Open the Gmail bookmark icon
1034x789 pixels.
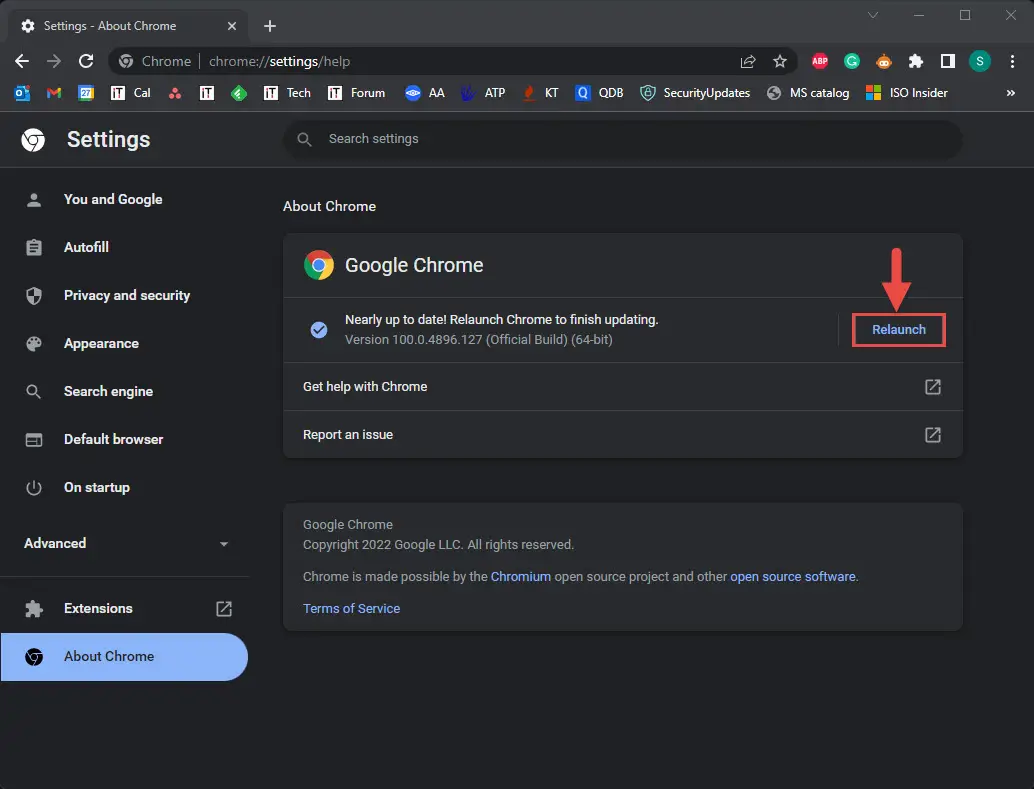pyautogui.click(x=54, y=93)
